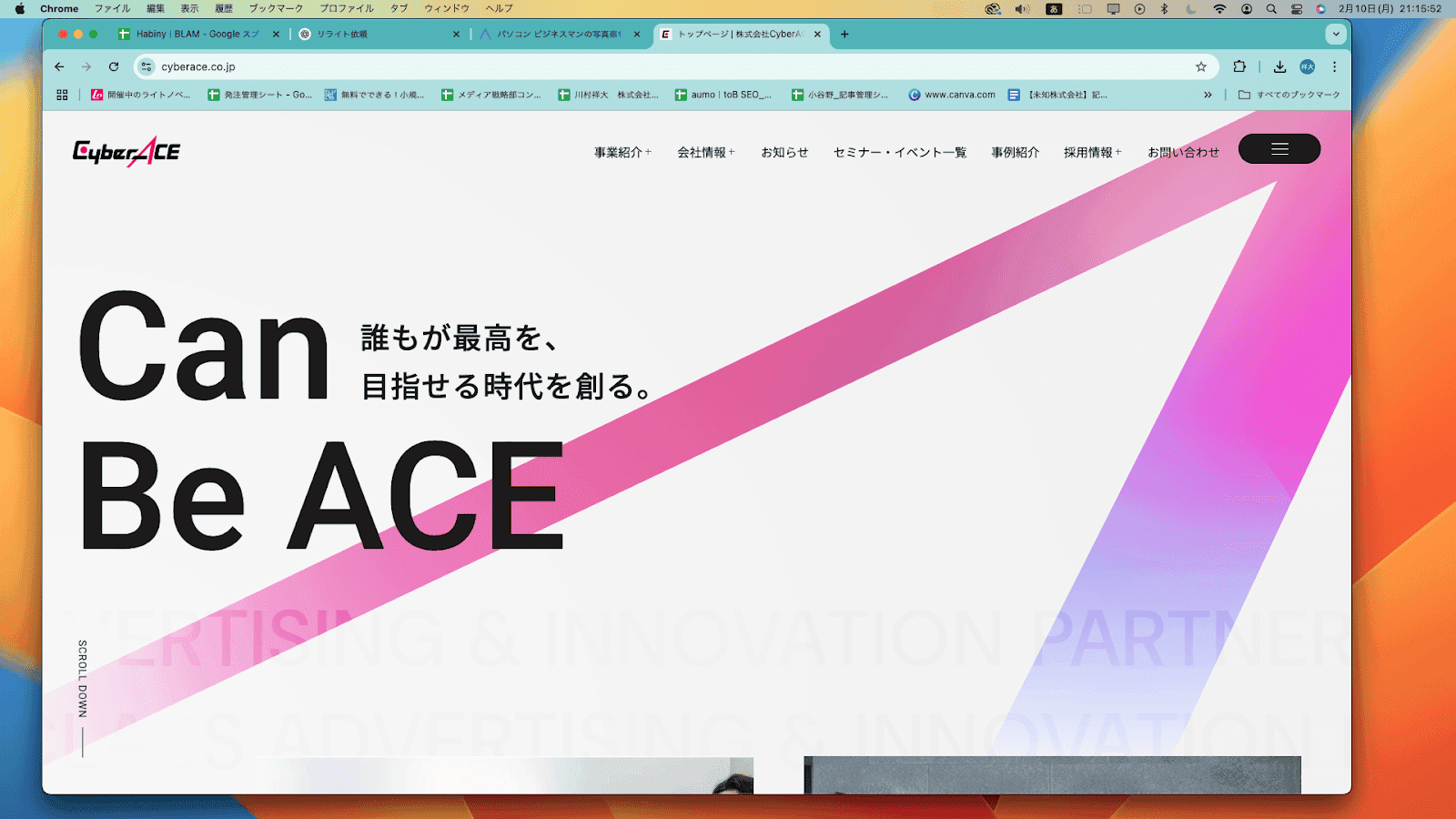Image resolution: width=1456 pixels, height=819 pixels.
Task: Show hidden bookmarks overflow chevron
Action: point(1208,95)
